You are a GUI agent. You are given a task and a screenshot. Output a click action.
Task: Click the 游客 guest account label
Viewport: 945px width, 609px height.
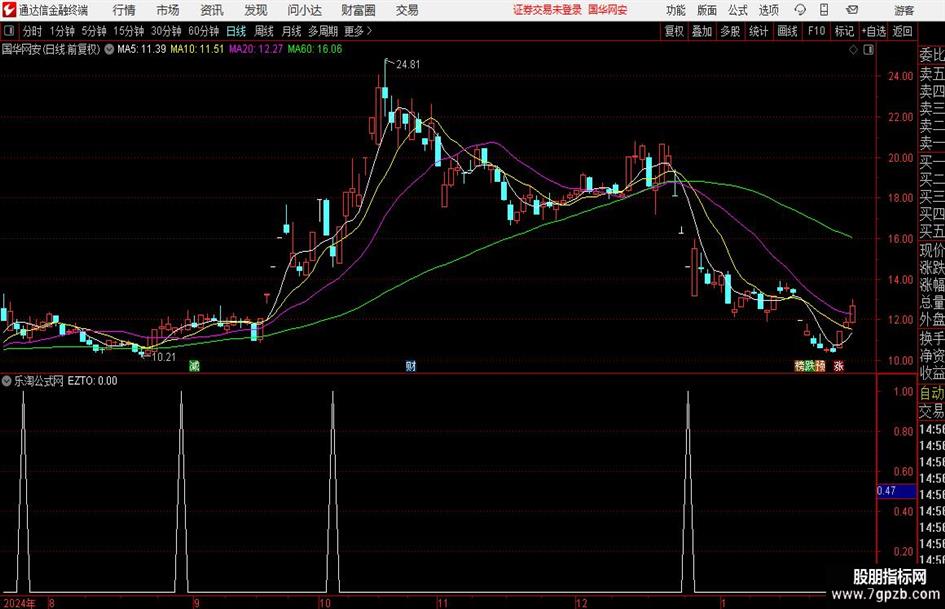click(904, 10)
